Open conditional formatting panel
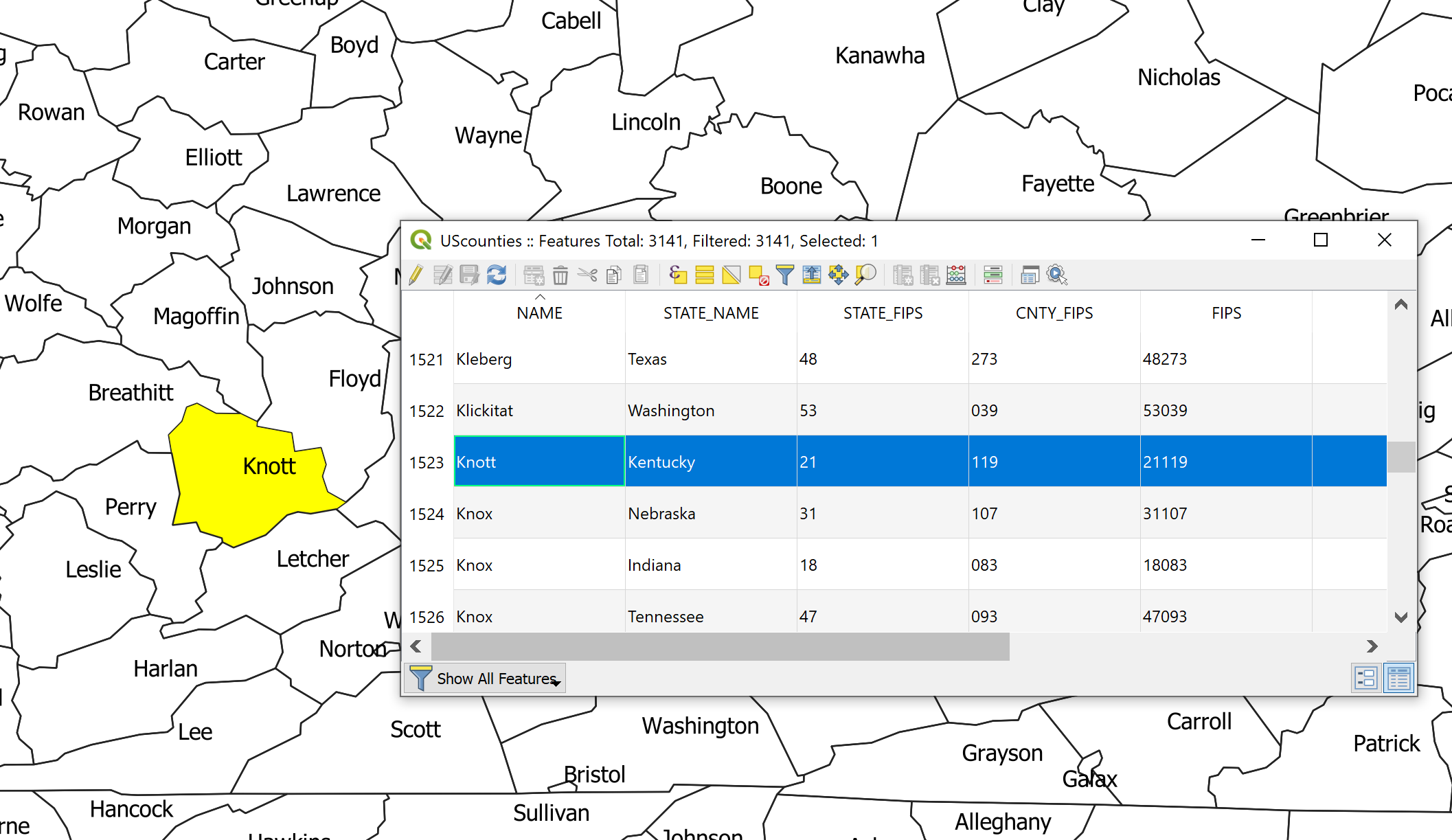The height and width of the screenshot is (840, 1452). [x=992, y=275]
